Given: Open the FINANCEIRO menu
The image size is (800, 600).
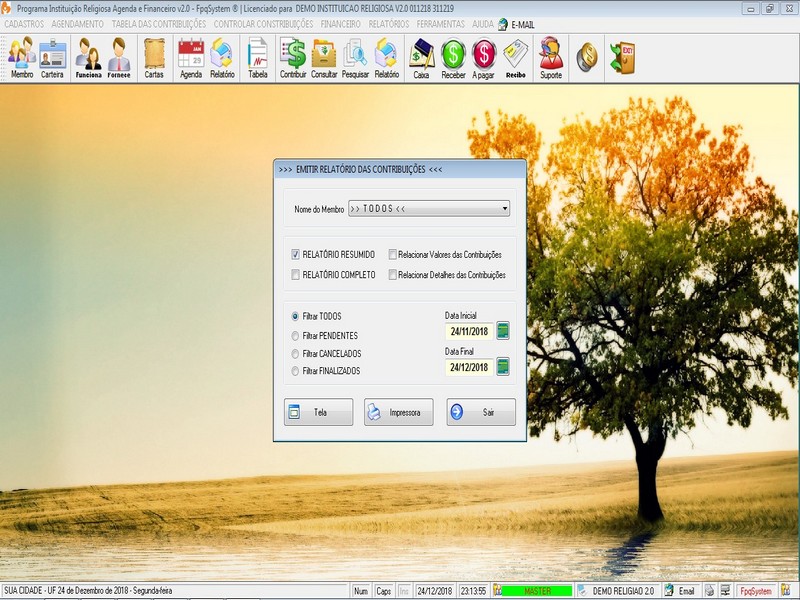Looking at the screenshot, I should click(340, 24).
